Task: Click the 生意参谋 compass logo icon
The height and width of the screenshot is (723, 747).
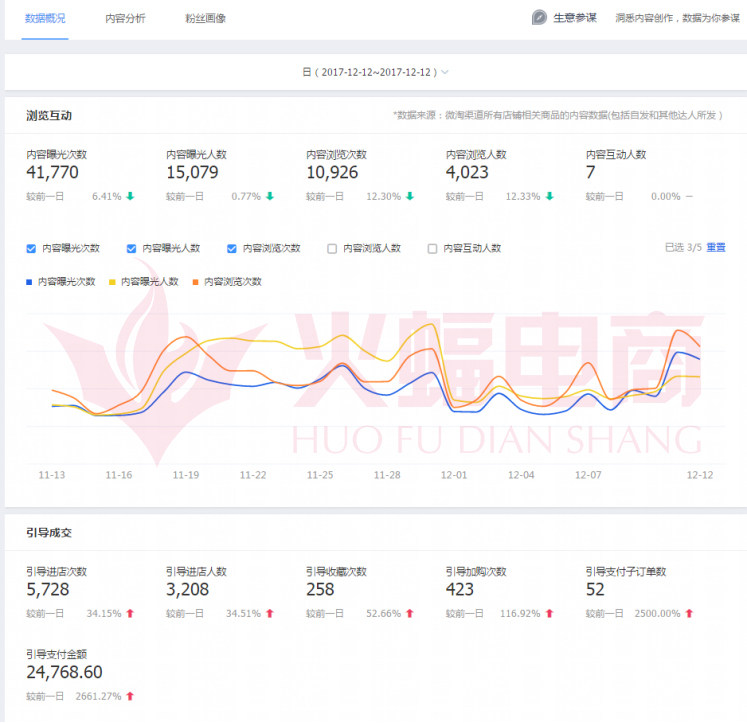Action: click(x=539, y=18)
